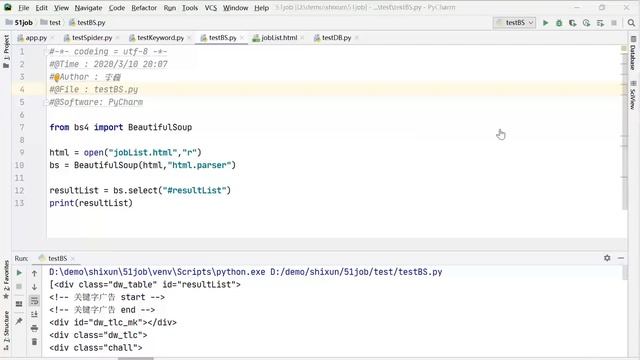
Task: Select the testBS.py breadcrumb
Action: (87, 22)
